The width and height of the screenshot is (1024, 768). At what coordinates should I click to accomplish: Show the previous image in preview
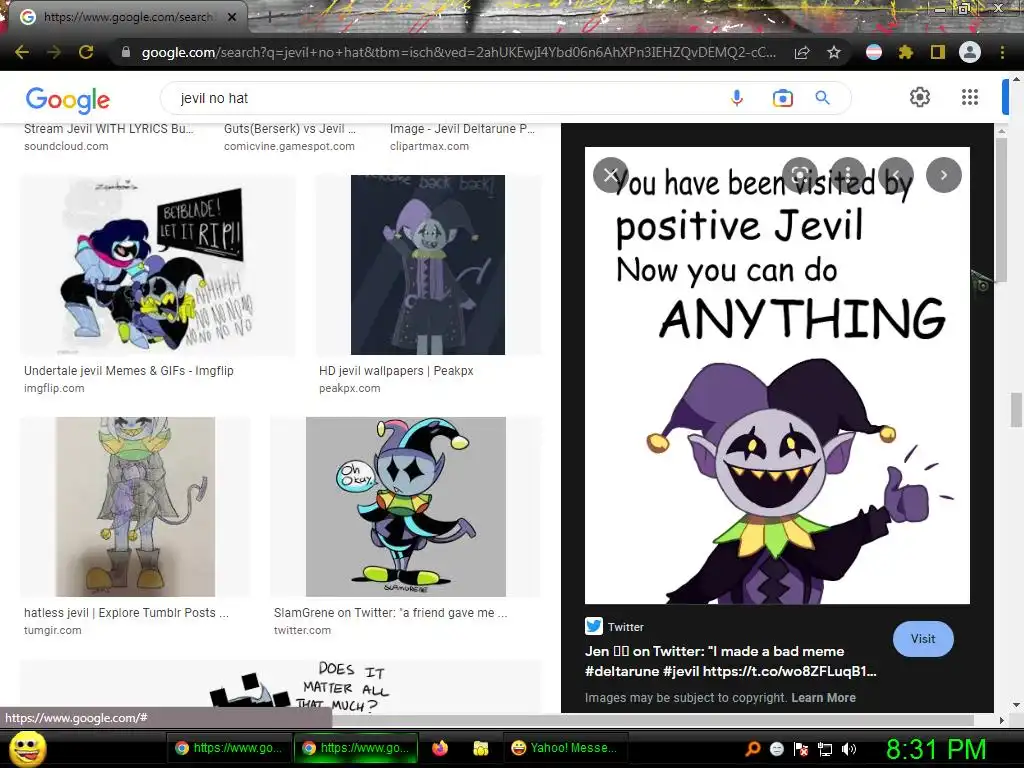coord(896,175)
